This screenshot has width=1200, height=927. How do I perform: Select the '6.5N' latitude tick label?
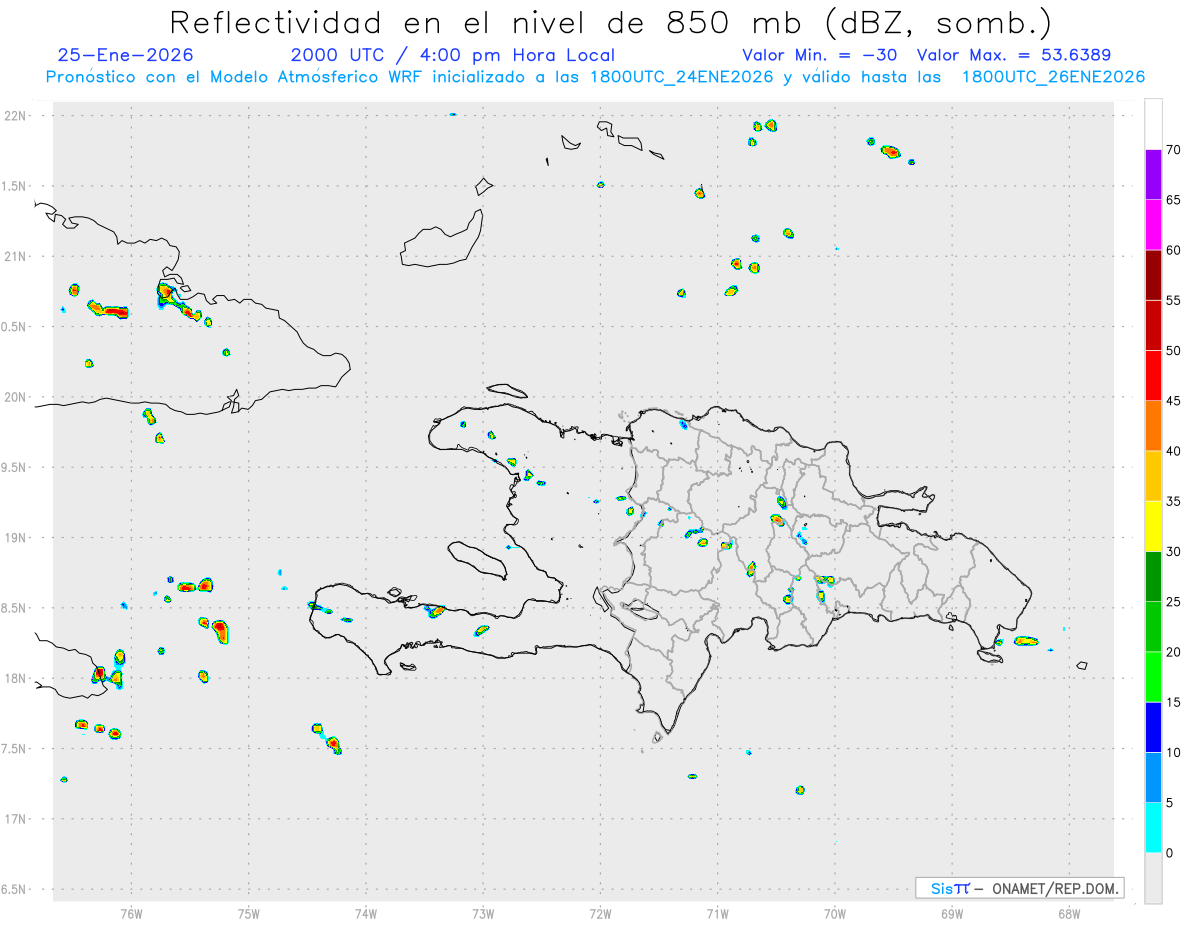tap(14, 890)
